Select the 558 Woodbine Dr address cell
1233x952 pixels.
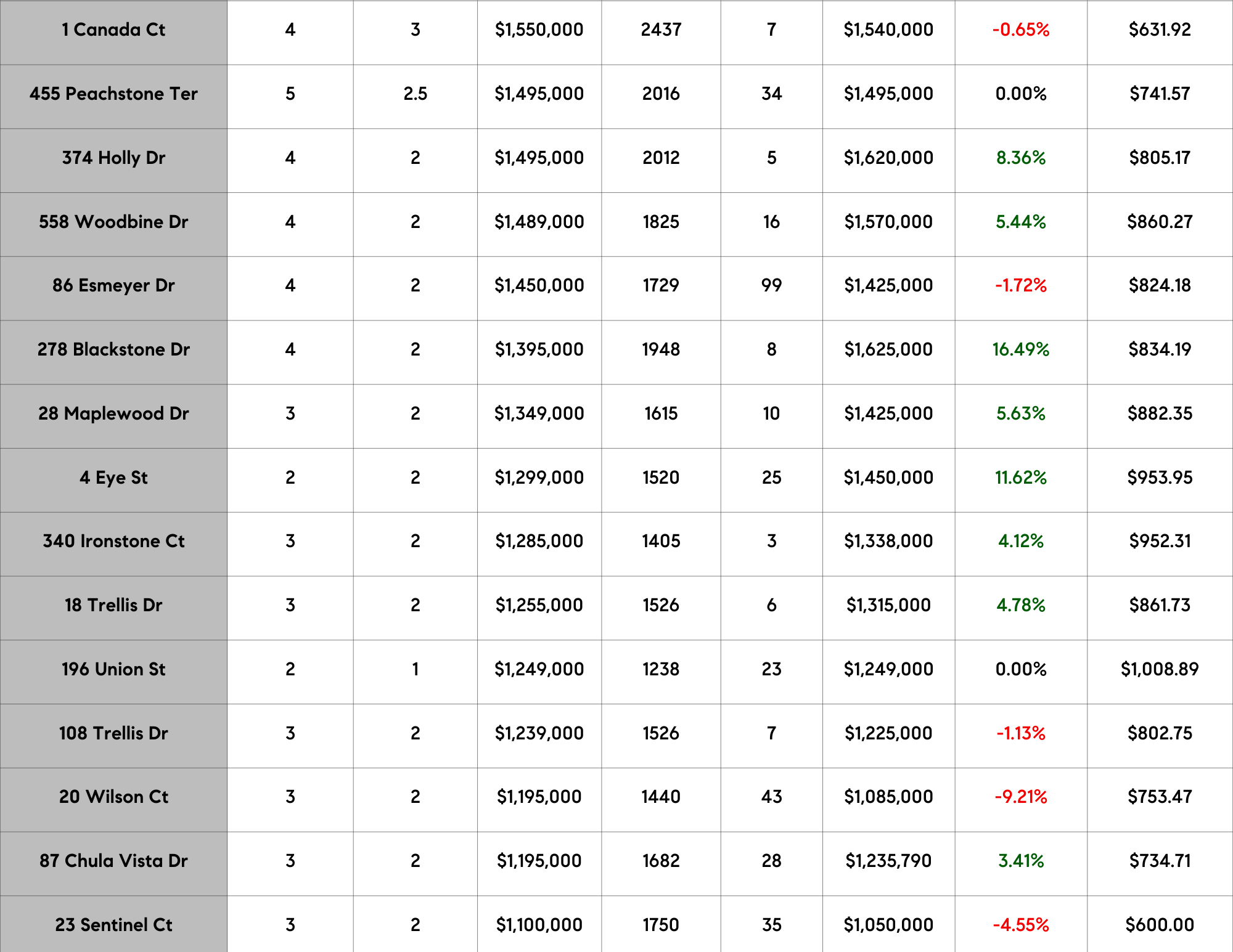click(x=113, y=222)
